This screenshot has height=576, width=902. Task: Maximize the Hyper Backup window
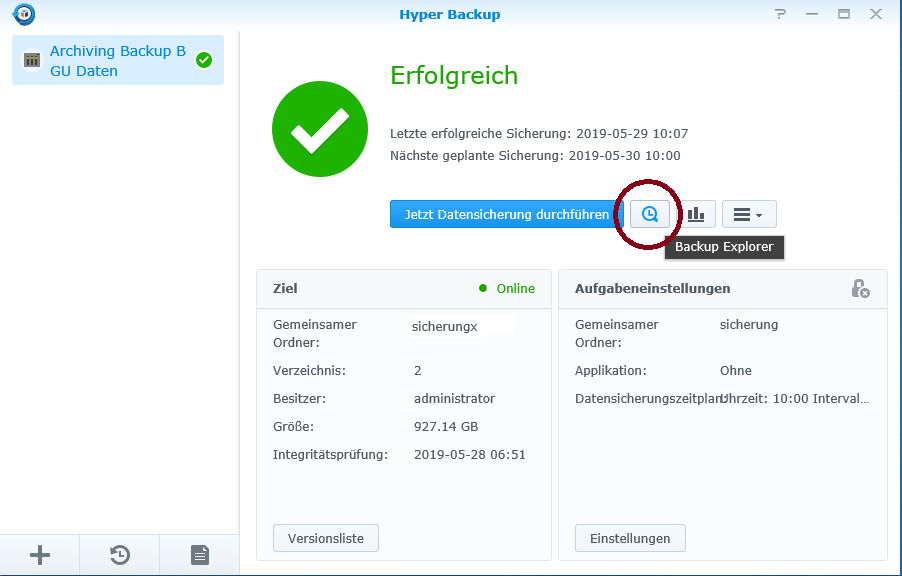pos(844,15)
